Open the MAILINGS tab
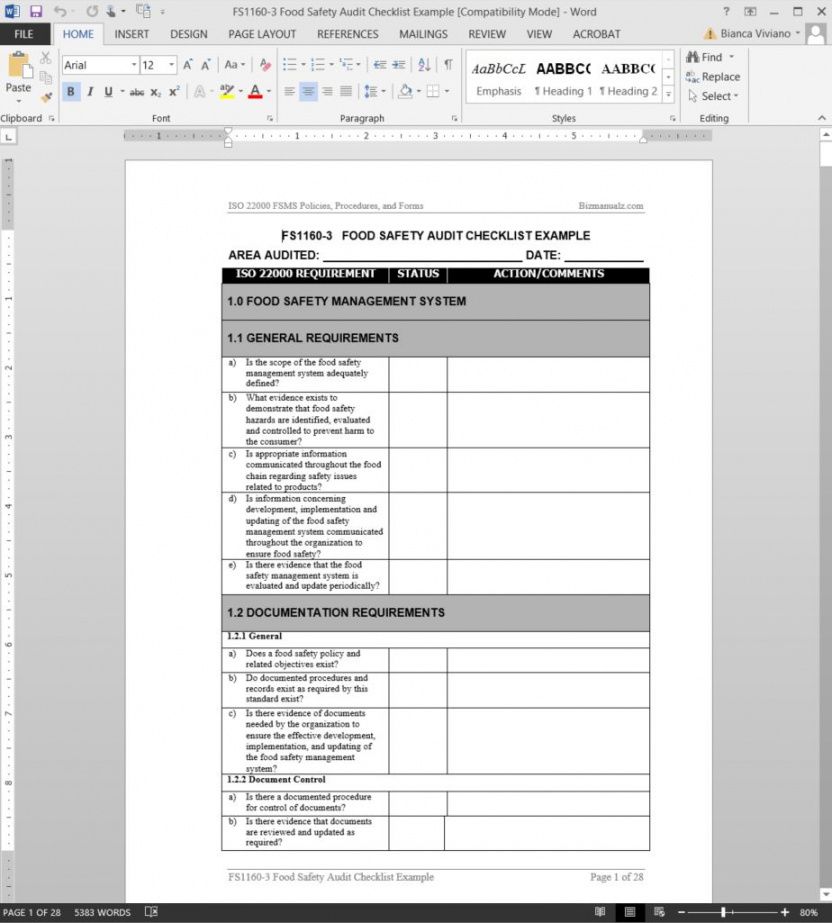This screenshot has width=832, height=923. click(423, 33)
